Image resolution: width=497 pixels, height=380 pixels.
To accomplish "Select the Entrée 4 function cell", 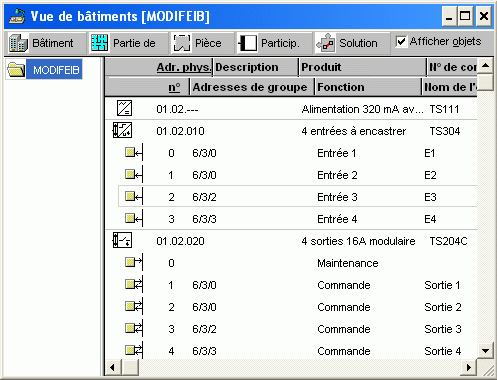I will [337, 219].
